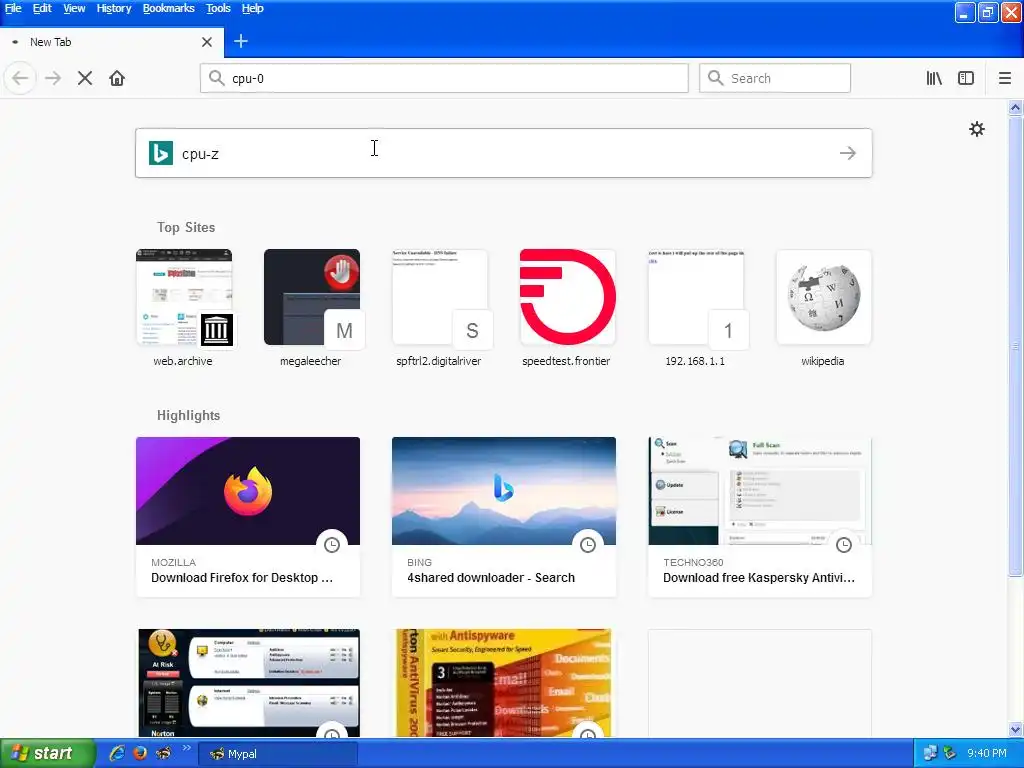Click the second system tray icon

click(950, 754)
